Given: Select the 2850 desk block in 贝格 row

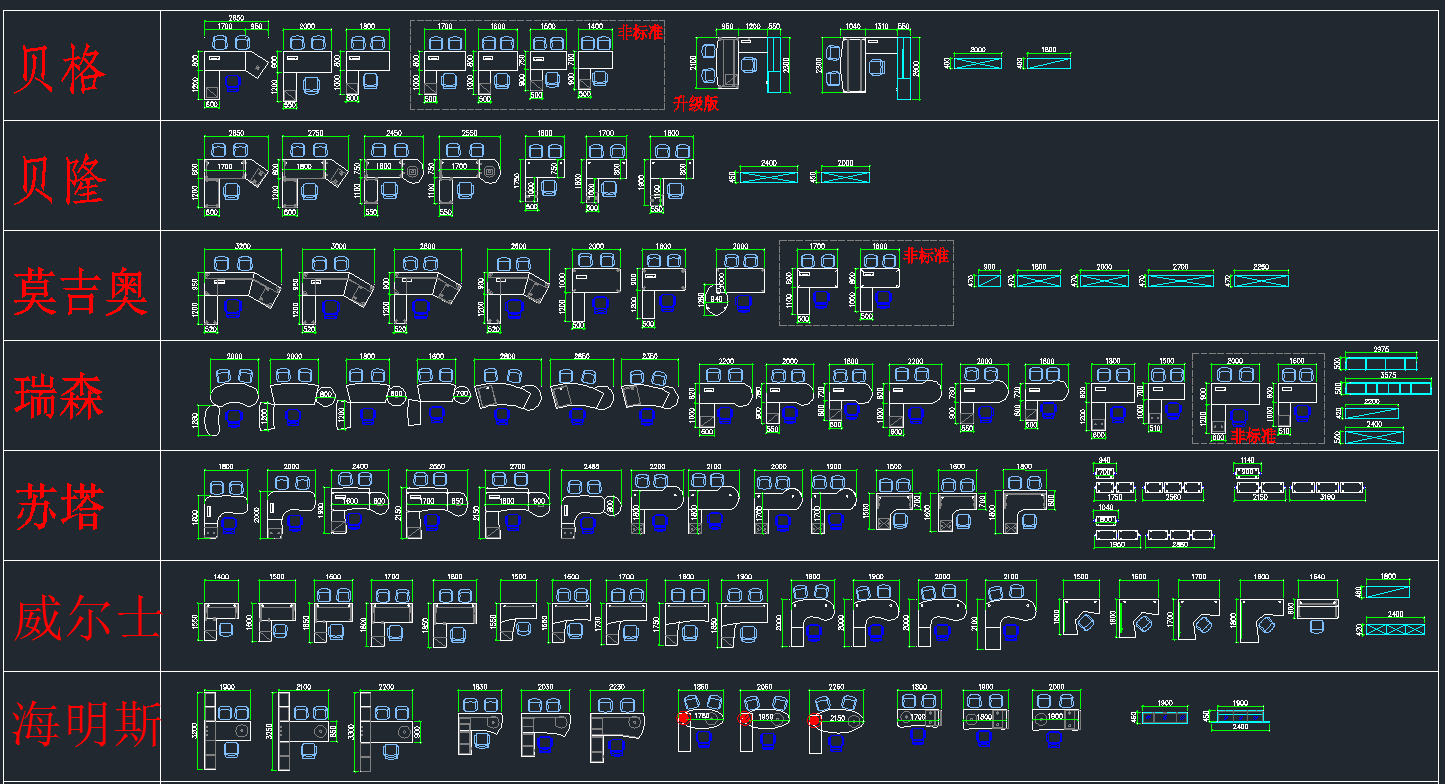Looking at the screenshot, I should pos(236,65).
